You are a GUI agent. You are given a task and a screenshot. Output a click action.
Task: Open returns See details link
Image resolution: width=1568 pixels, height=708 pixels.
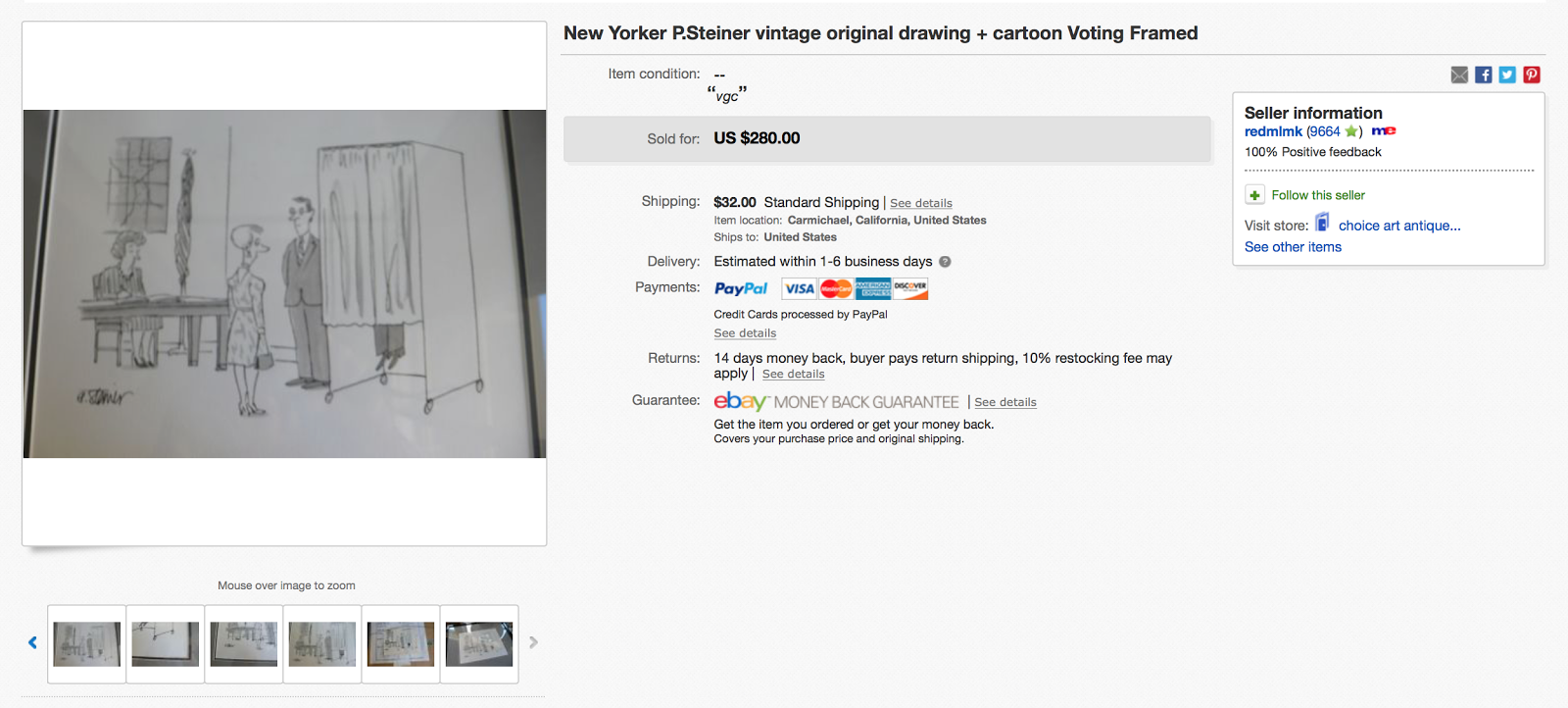793,375
